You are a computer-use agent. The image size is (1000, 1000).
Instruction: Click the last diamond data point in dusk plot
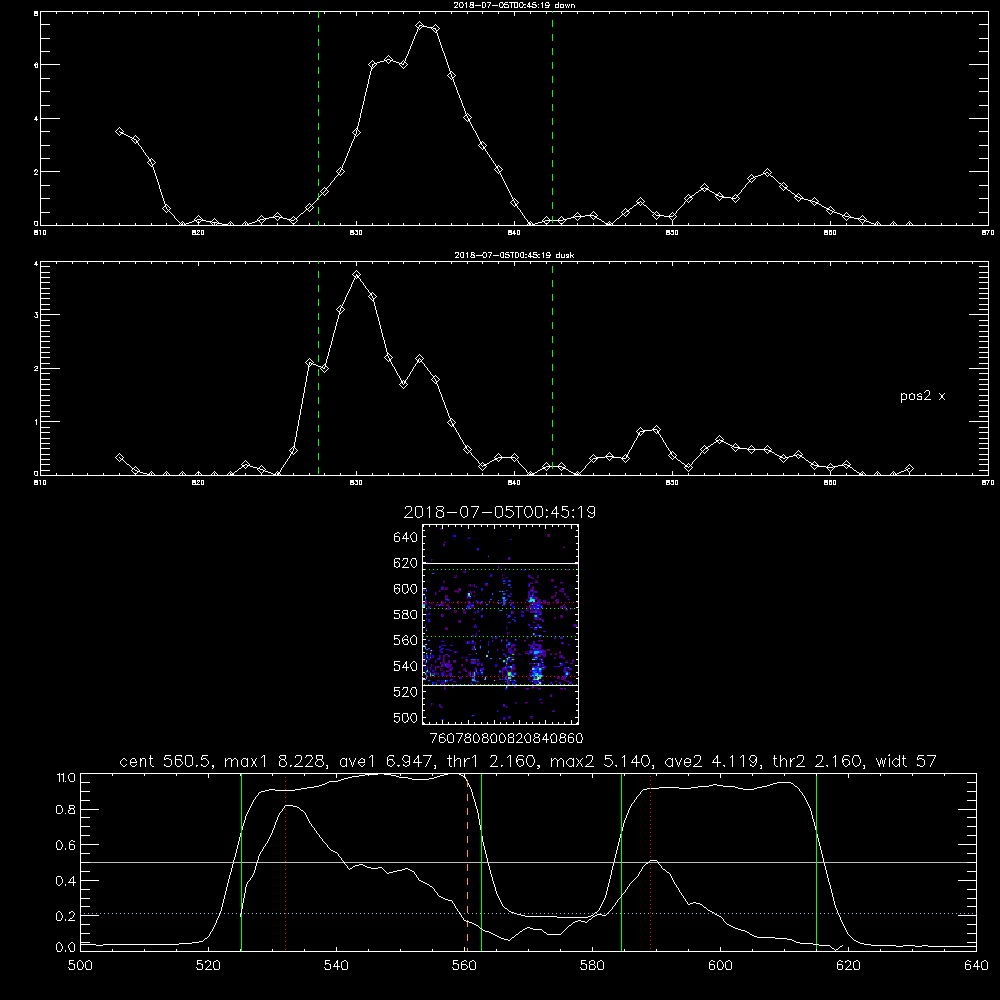(x=909, y=469)
